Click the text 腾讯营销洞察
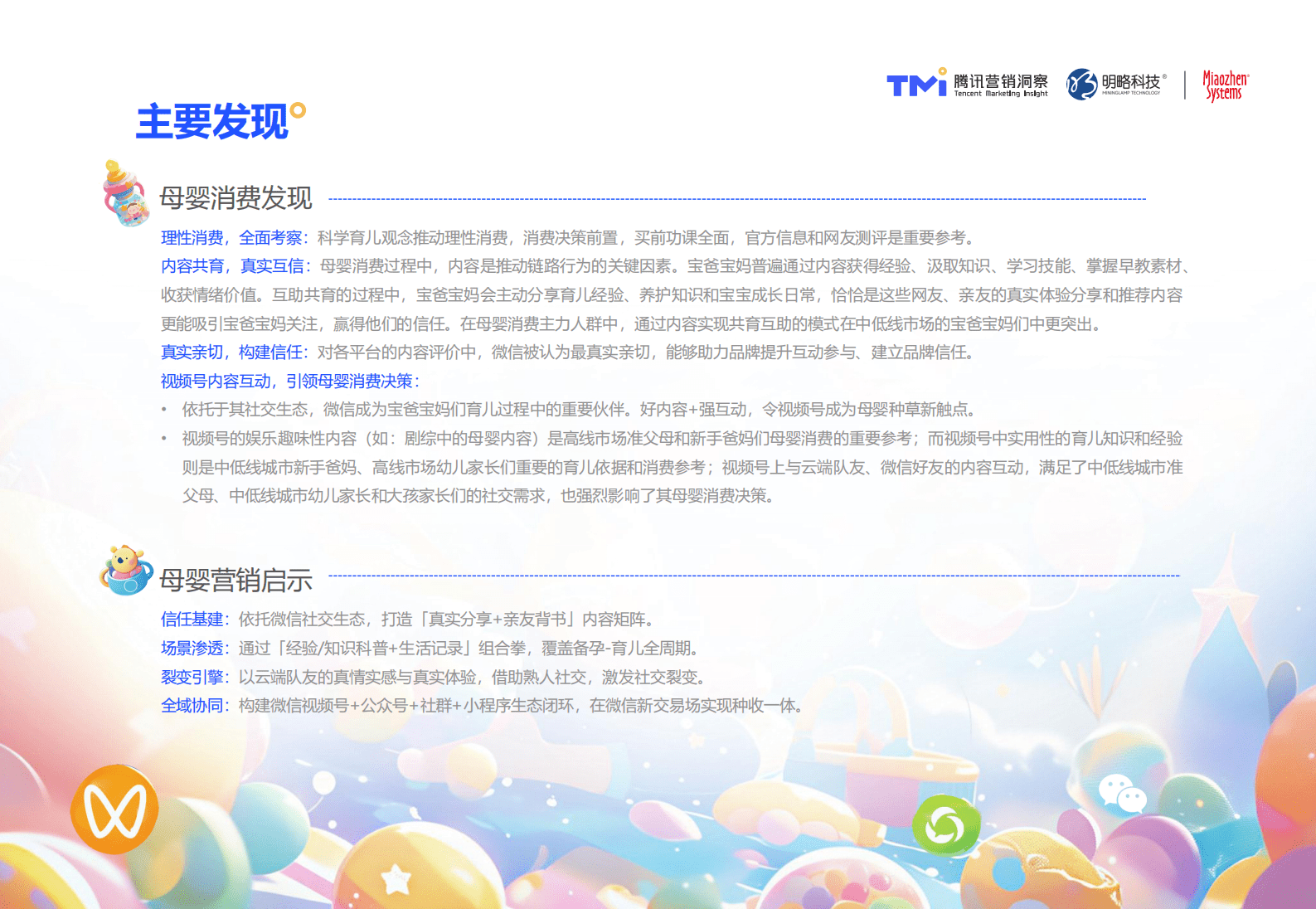This screenshot has width=1316, height=909. pyautogui.click(x=1001, y=81)
